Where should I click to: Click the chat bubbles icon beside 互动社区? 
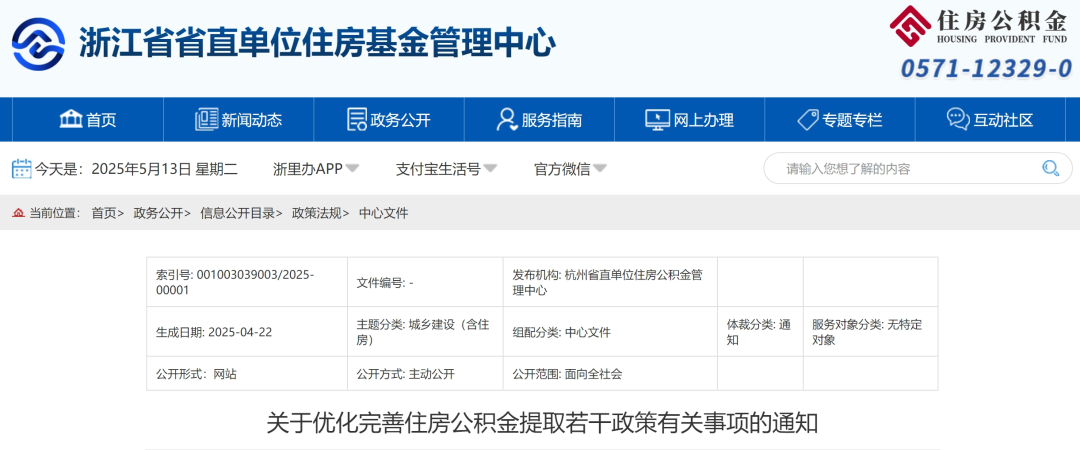tap(957, 119)
